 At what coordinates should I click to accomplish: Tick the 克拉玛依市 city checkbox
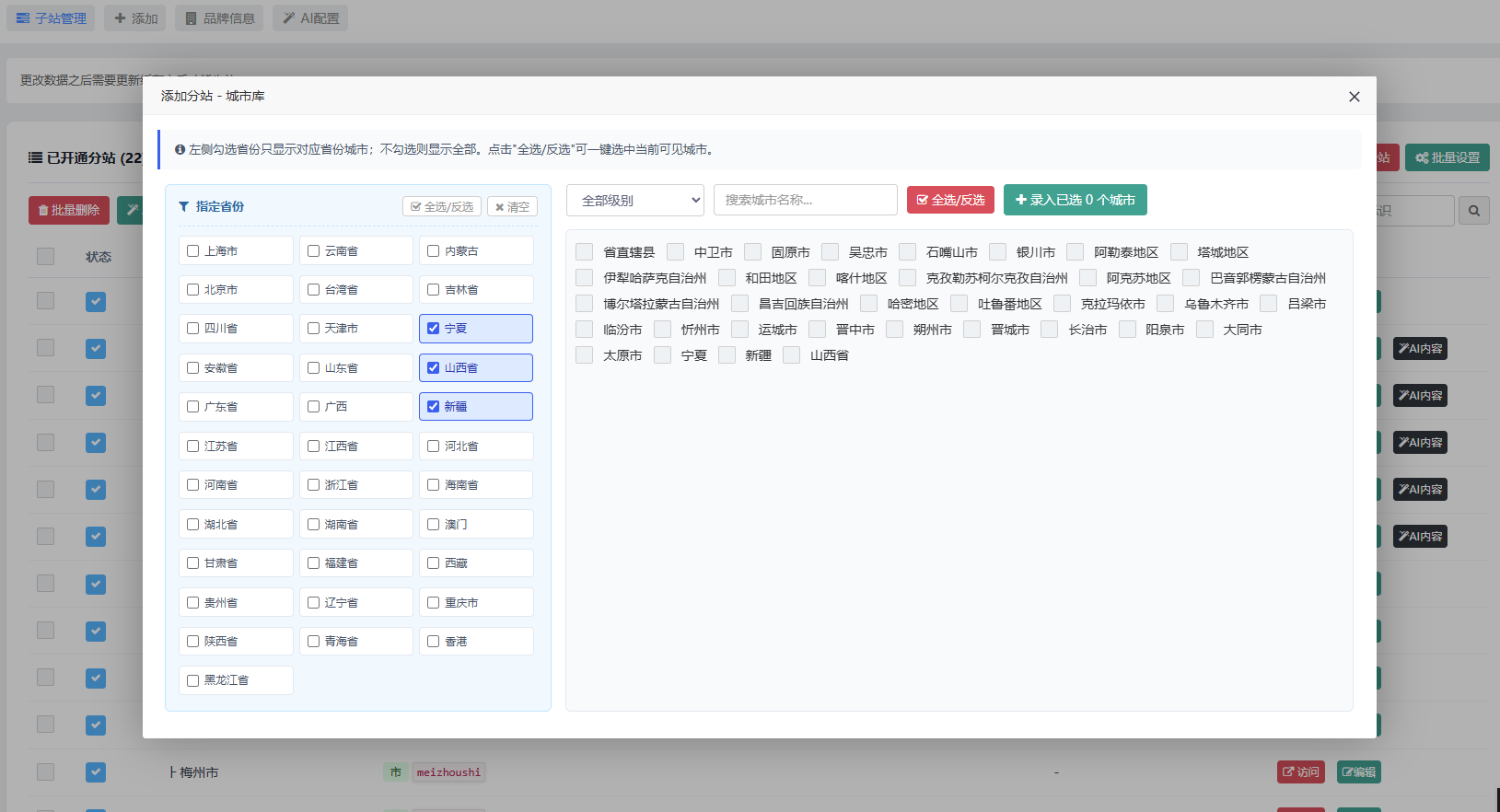[1062, 304]
